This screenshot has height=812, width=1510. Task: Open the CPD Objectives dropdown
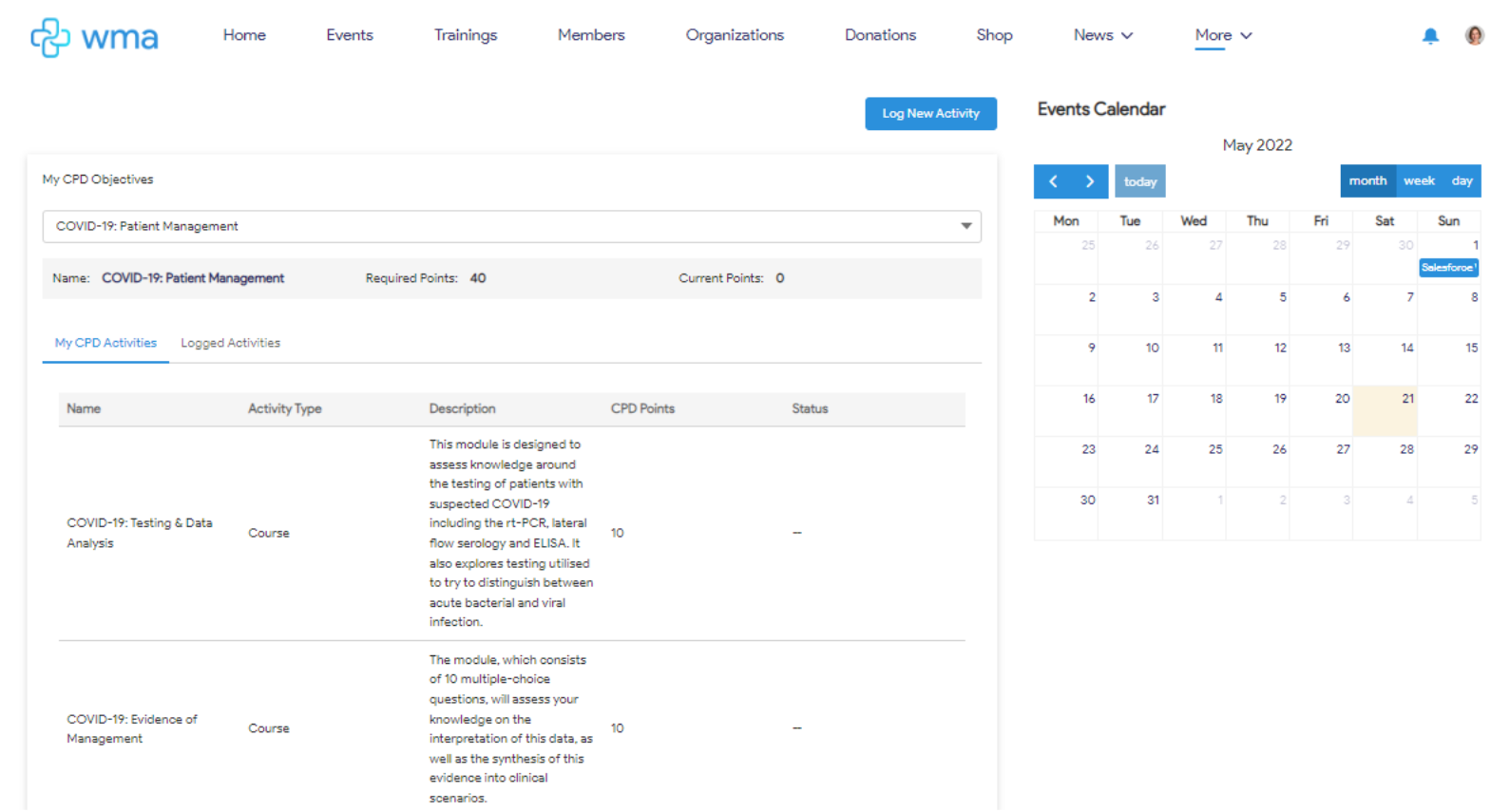(512, 226)
